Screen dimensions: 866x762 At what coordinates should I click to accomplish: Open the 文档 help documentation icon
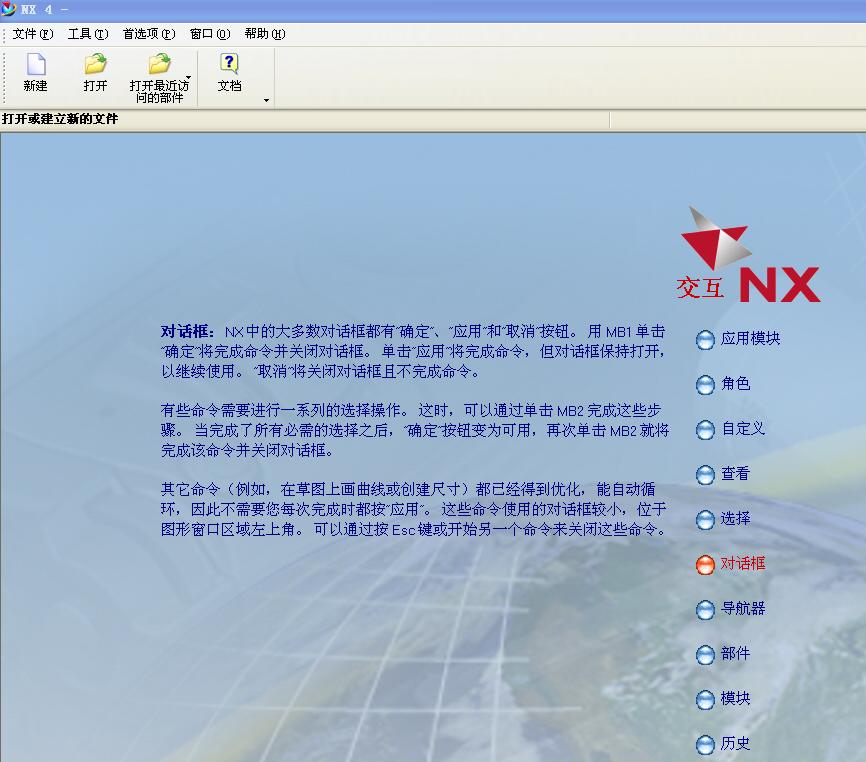[229, 64]
